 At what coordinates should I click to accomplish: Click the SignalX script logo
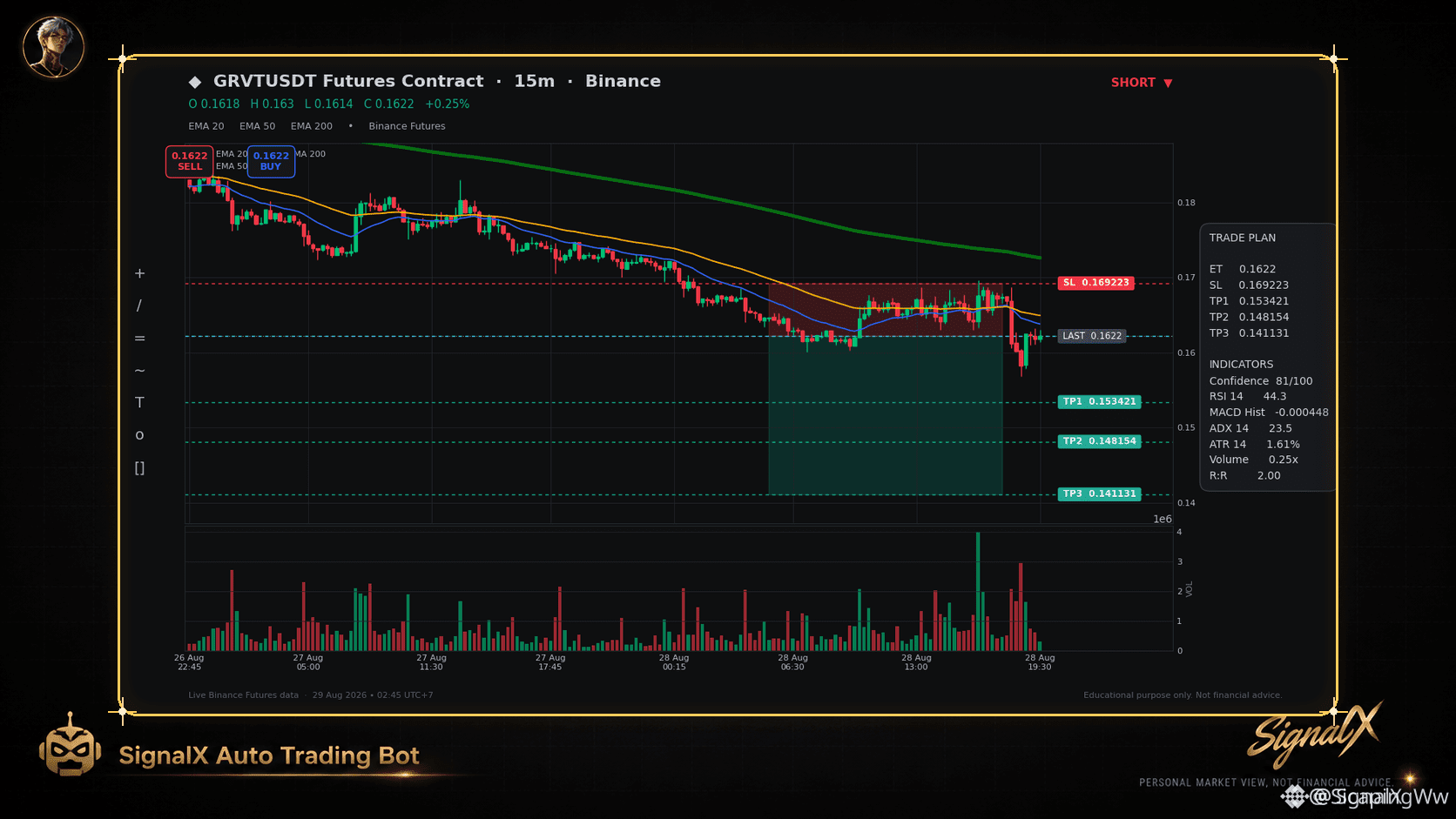(x=1315, y=734)
